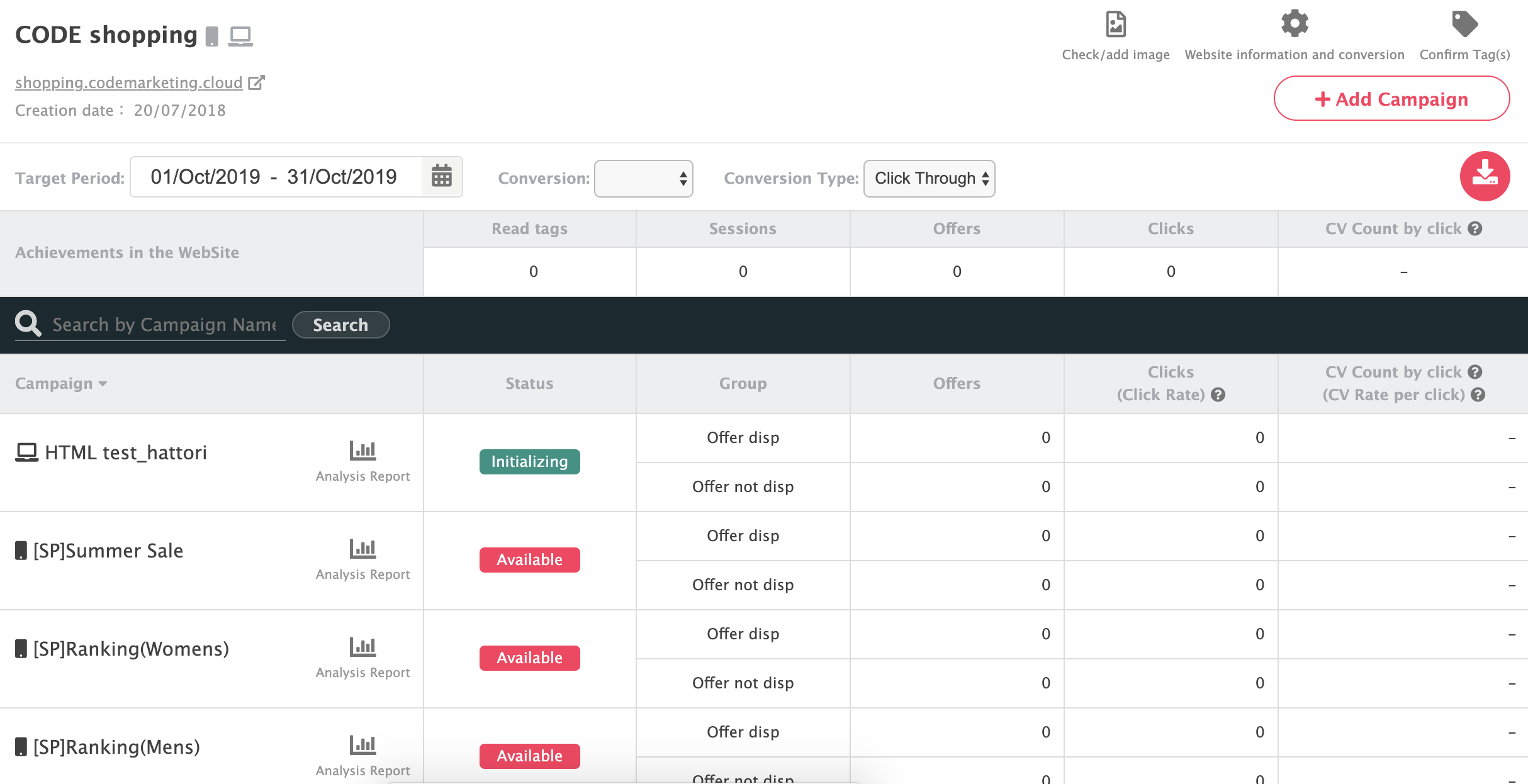Click the Check/add image icon
Screen dimensions: 1528x784
[x=1116, y=25]
